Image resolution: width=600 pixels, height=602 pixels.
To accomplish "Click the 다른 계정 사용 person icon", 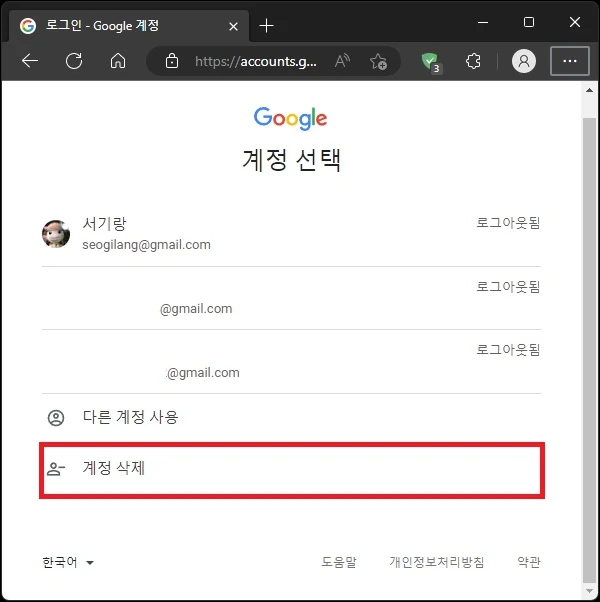I will coord(56,417).
